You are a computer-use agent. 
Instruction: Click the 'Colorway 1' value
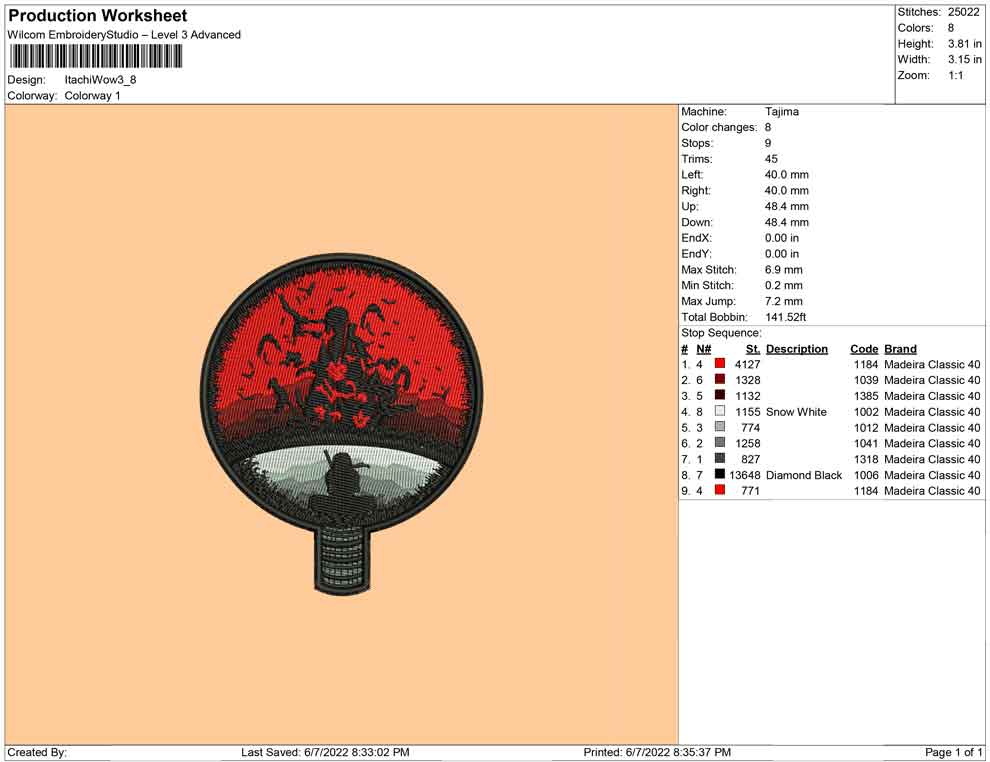(92, 96)
